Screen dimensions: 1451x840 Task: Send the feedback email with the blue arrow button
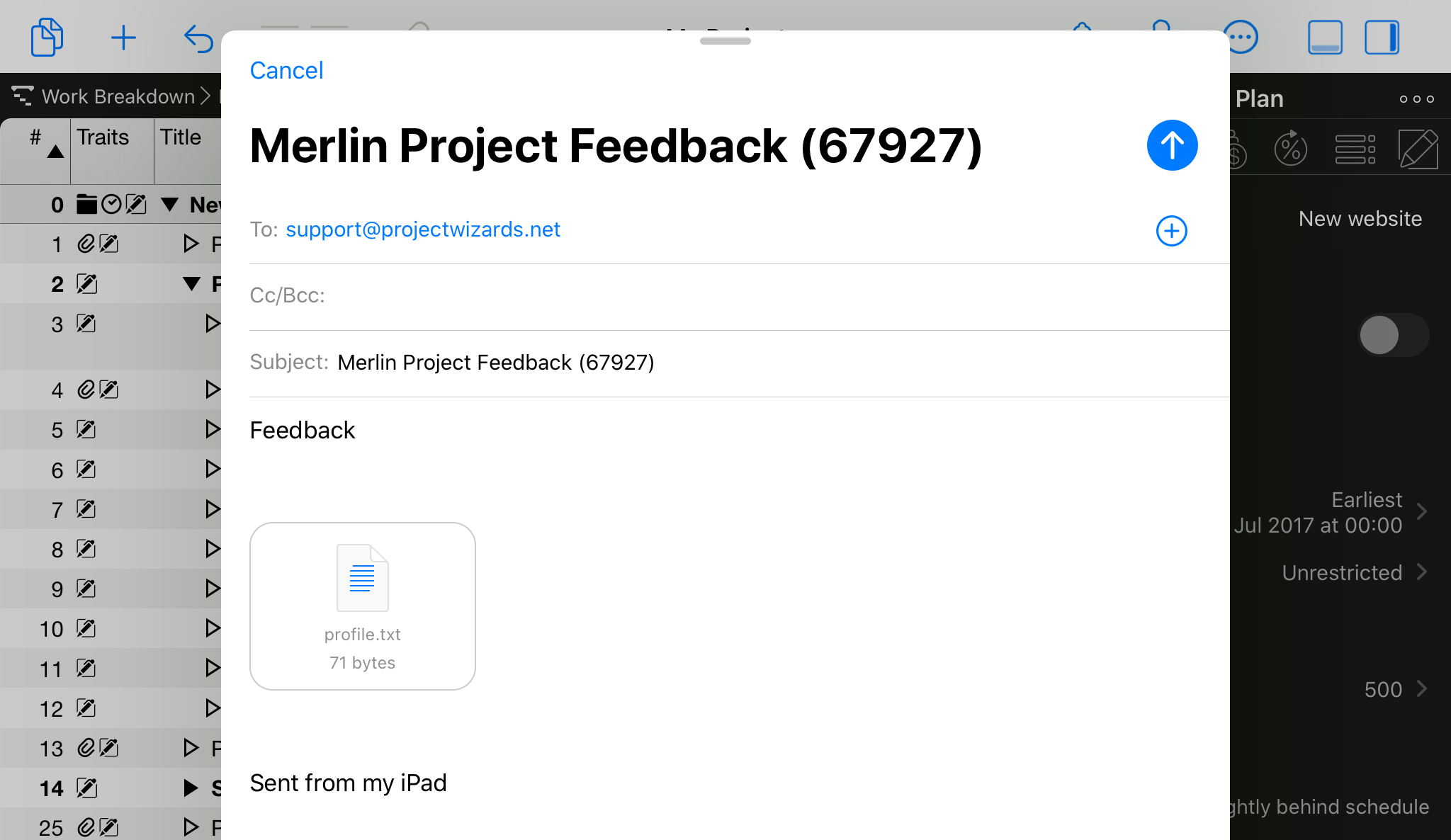(1172, 145)
